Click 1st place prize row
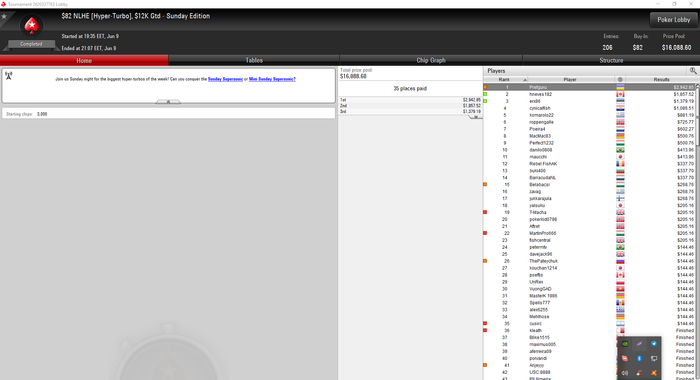Image resolution: width=700 pixels, height=380 pixels. click(x=410, y=100)
